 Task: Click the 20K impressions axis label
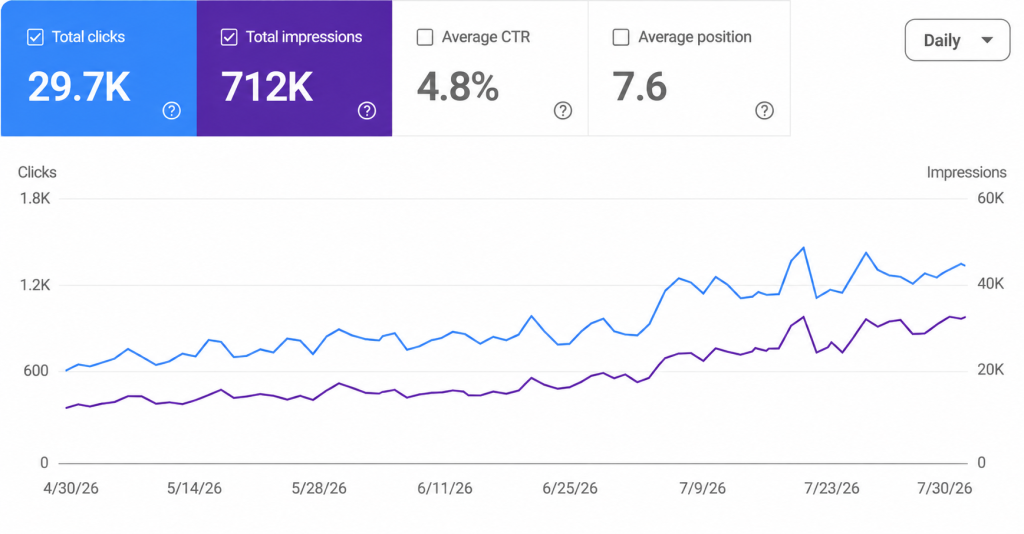(x=991, y=370)
